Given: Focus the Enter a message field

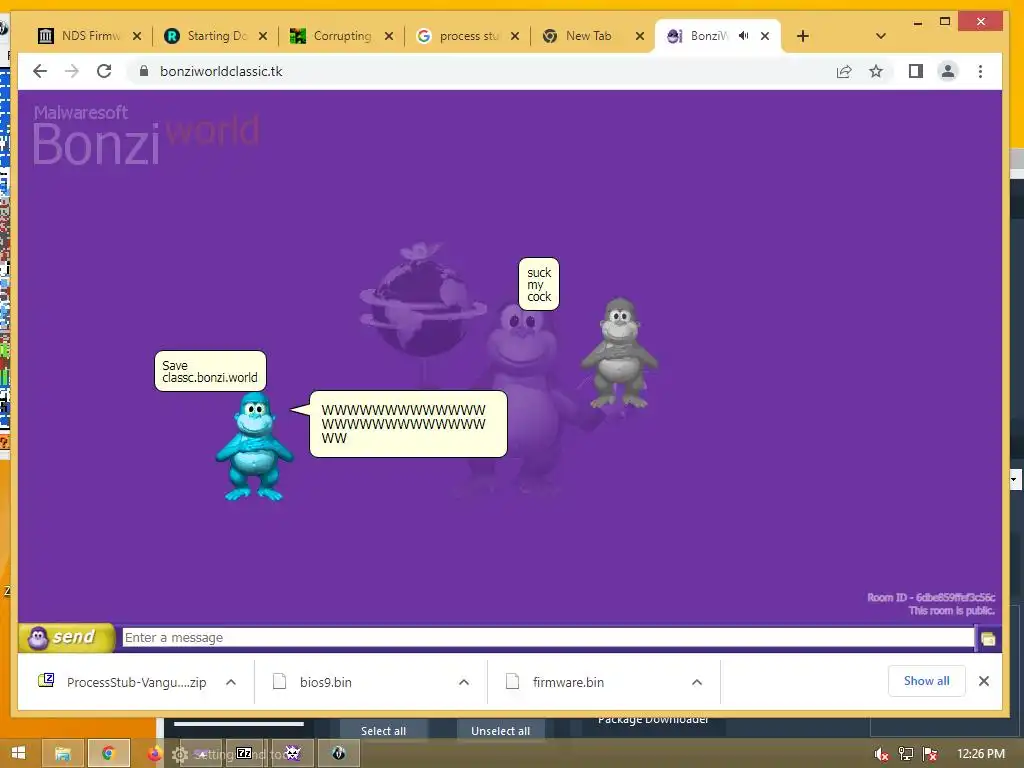Looking at the screenshot, I should (x=548, y=637).
